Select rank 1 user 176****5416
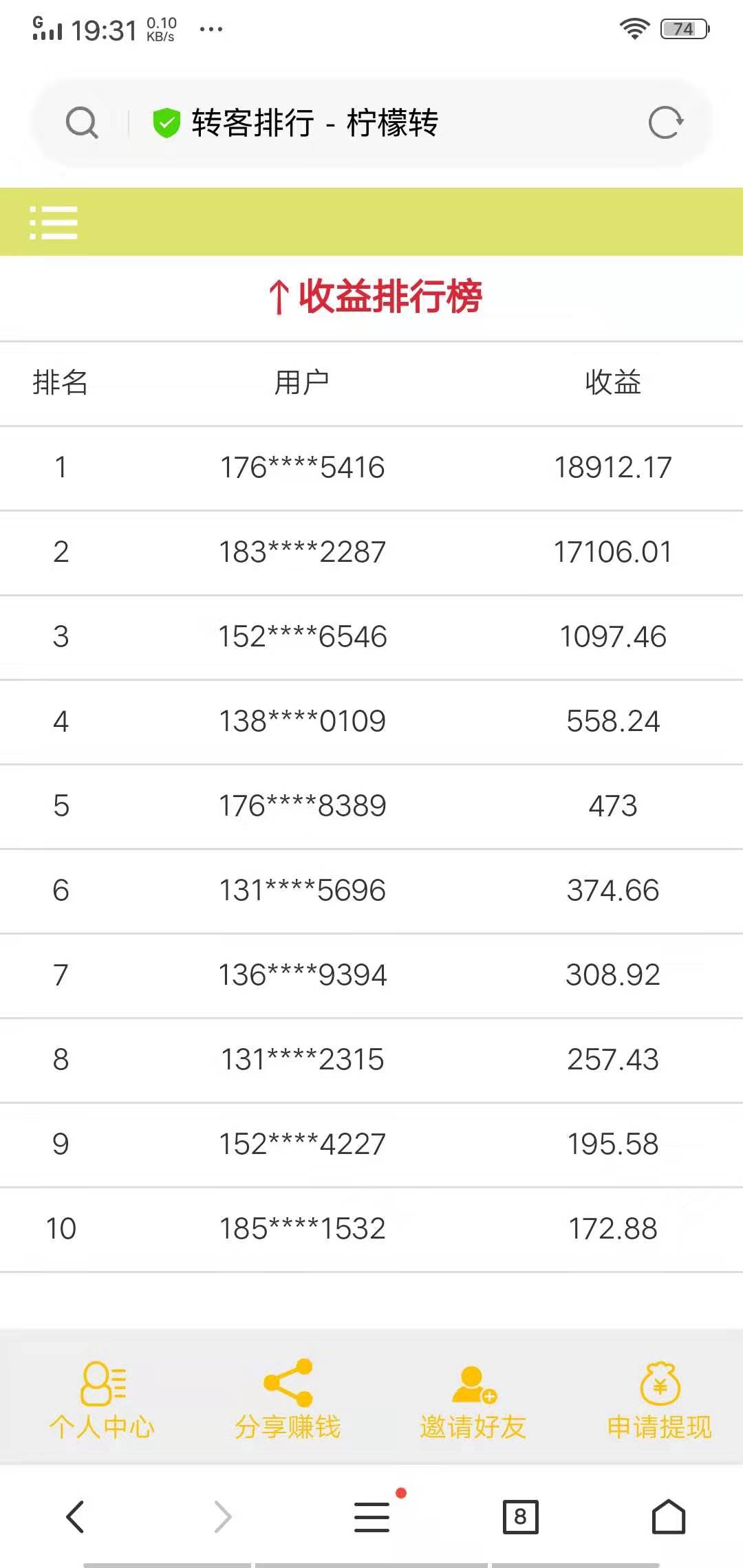This screenshot has width=743, height=1568. [302, 468]
